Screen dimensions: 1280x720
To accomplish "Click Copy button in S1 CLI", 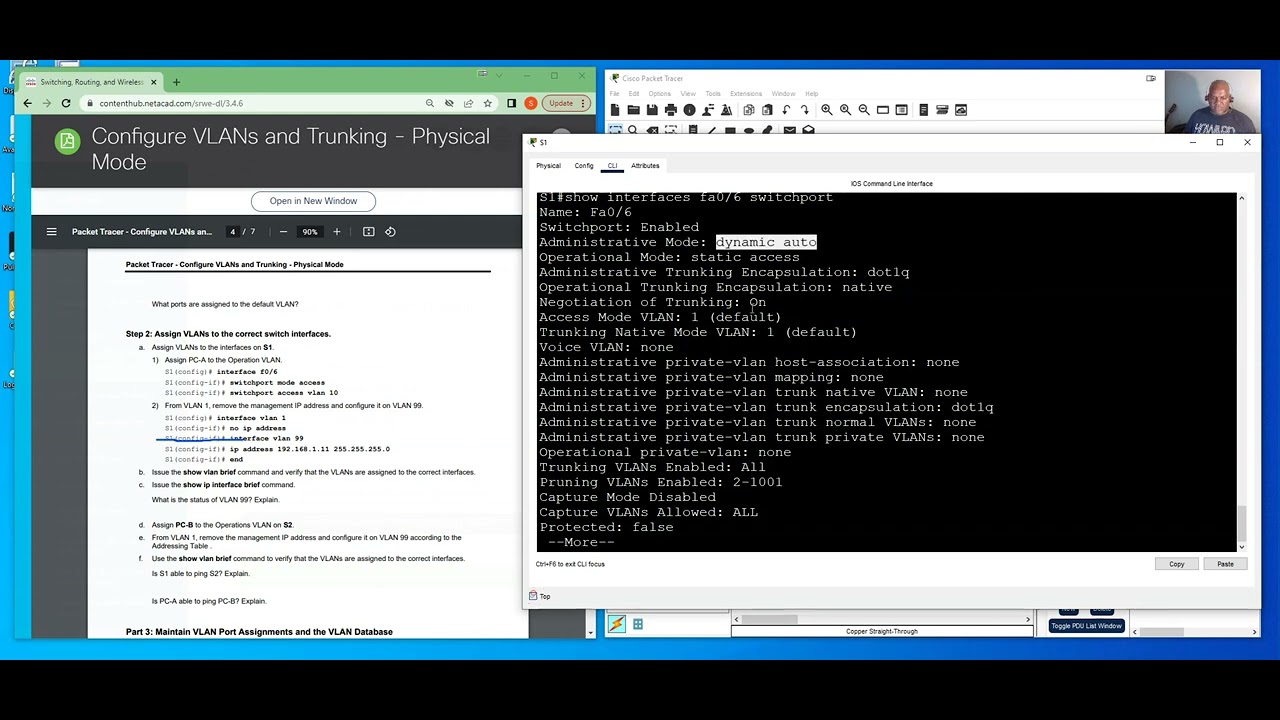I will click(x=1176, y=564).
